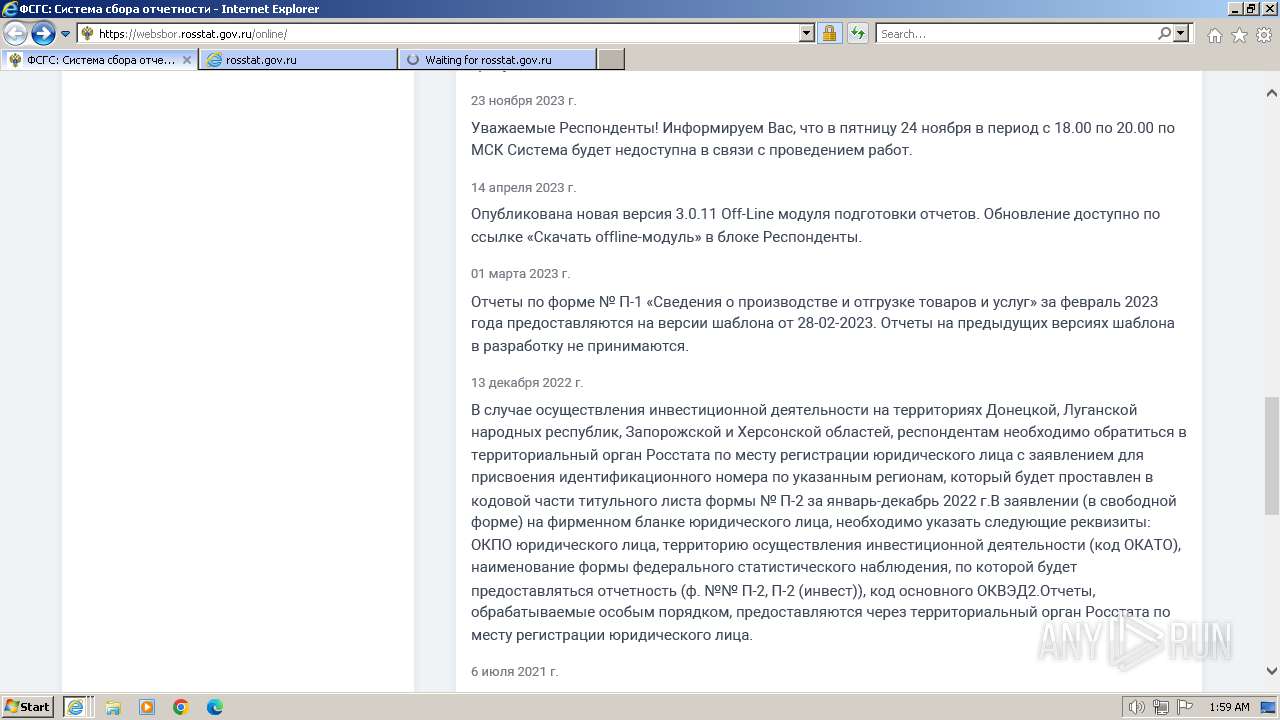The height and width of the screenshot is (720, 1280).
Task: Open the Home page icon
Action: (1214, 35)
